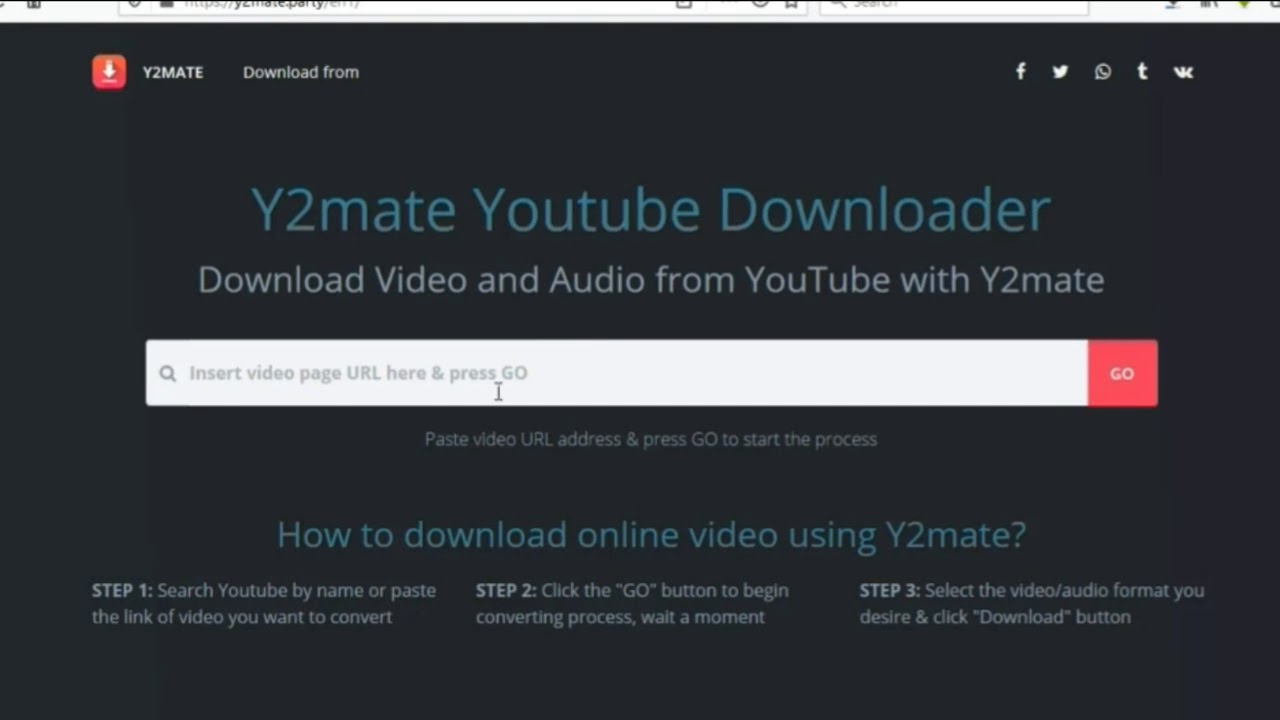This screenshot has width=1280, height=720.
Task: Click the STEP 3 instruction text
Action: click(x=1032, y=603)
